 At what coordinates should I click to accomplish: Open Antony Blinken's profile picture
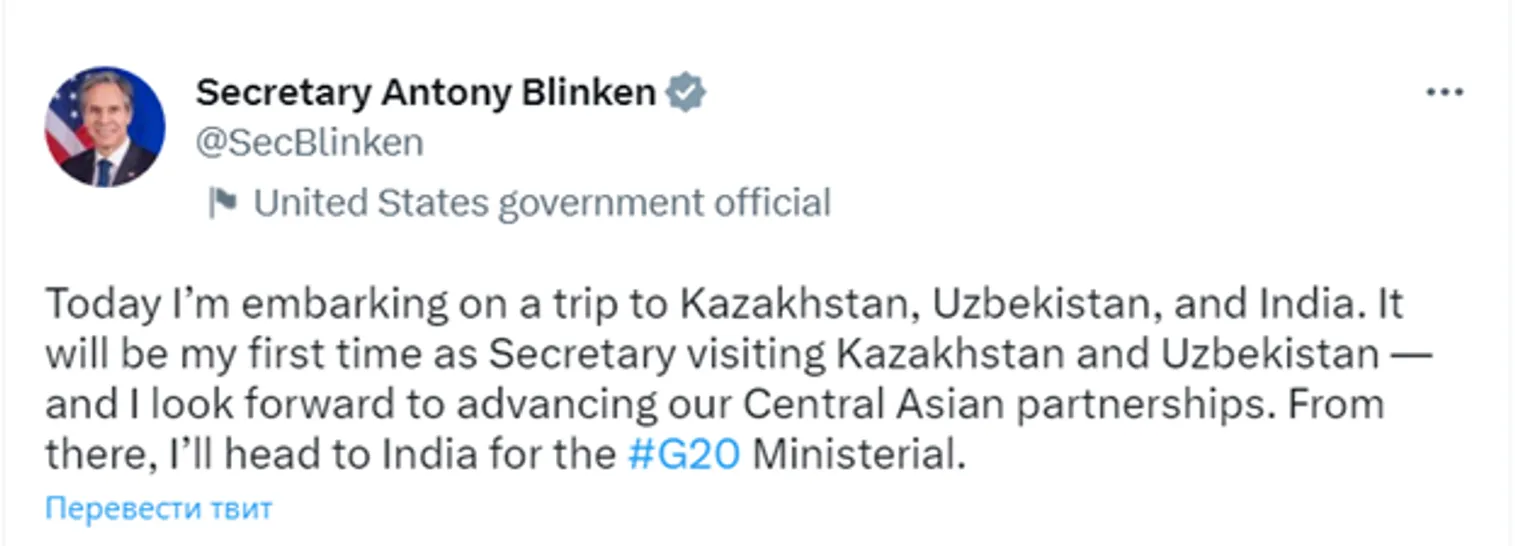pos(105,127)
